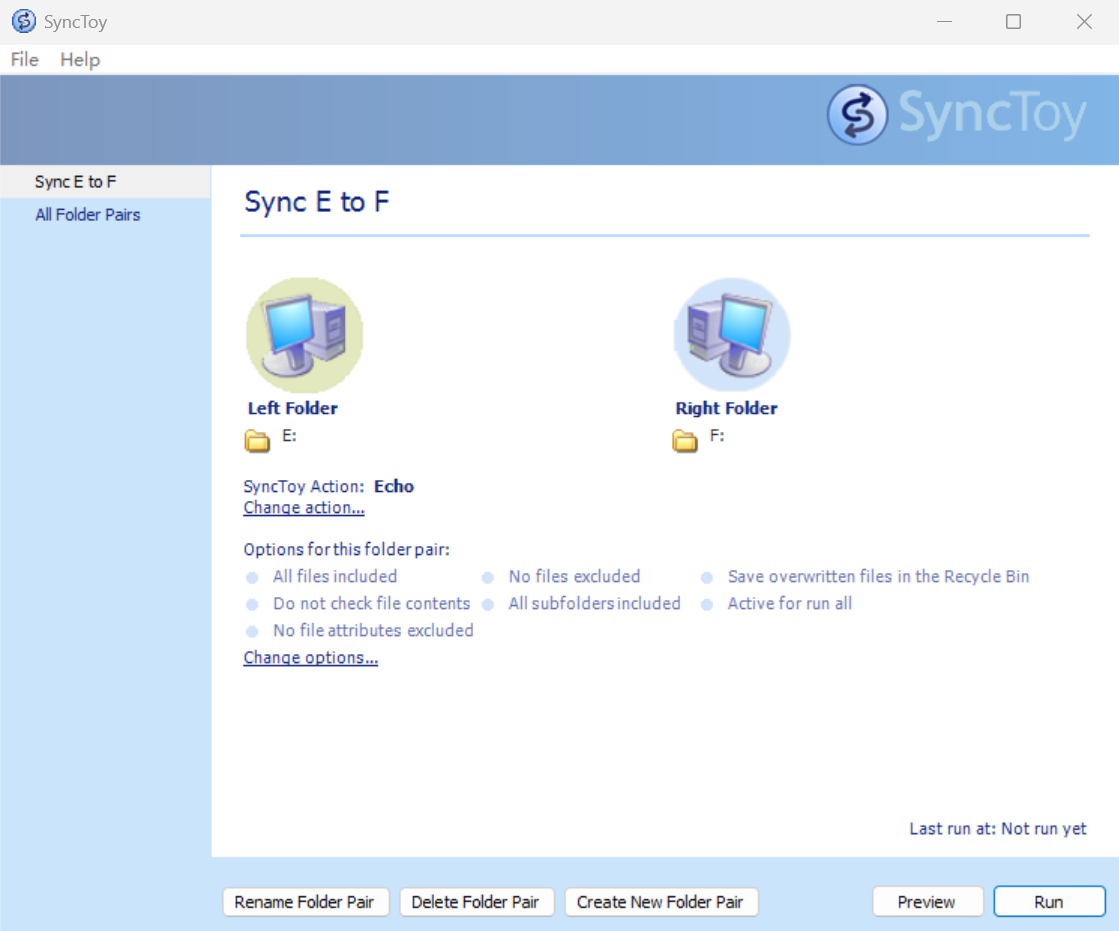Run the Sync E to F folder pair
Viewport: 1119px width, 931px height.
[1050, 901]
